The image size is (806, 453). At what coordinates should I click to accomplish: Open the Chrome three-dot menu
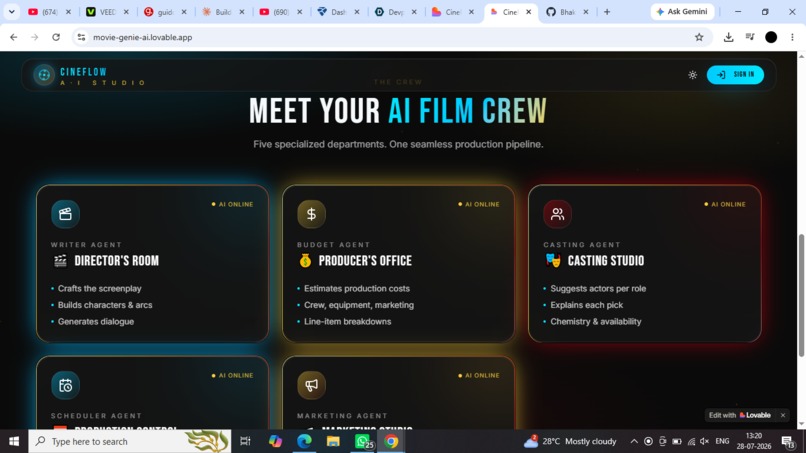792,37
